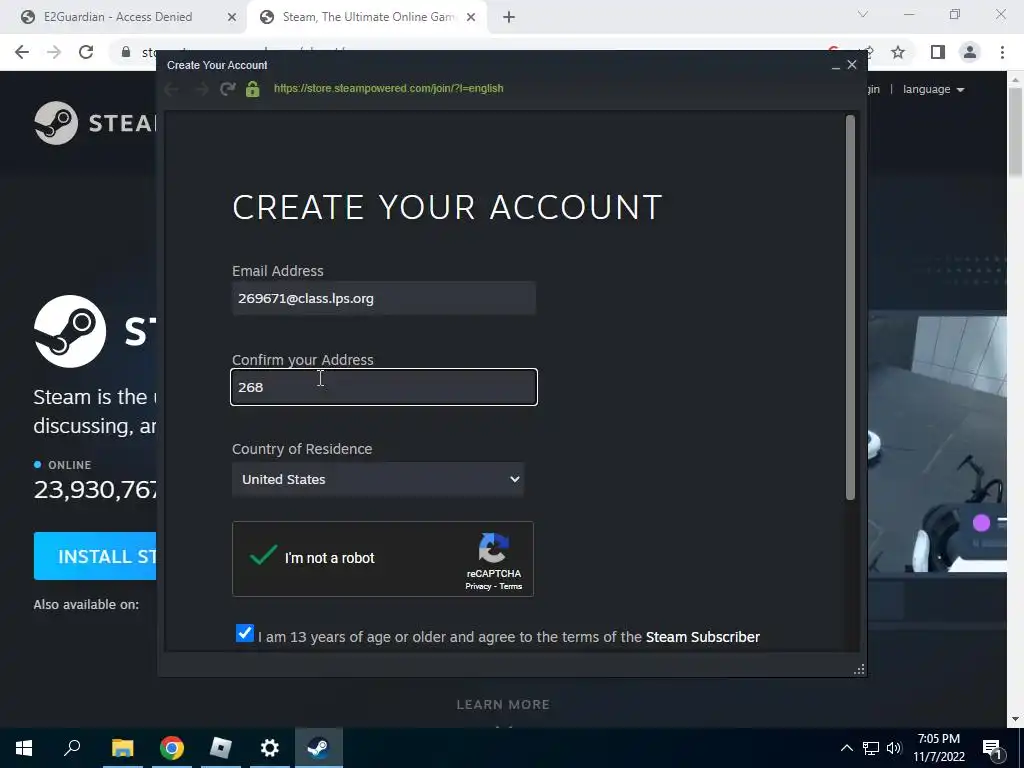Open the language dropdown on Steam page
This screenshot has width=1024, height=768.
(x=933, y=89)
